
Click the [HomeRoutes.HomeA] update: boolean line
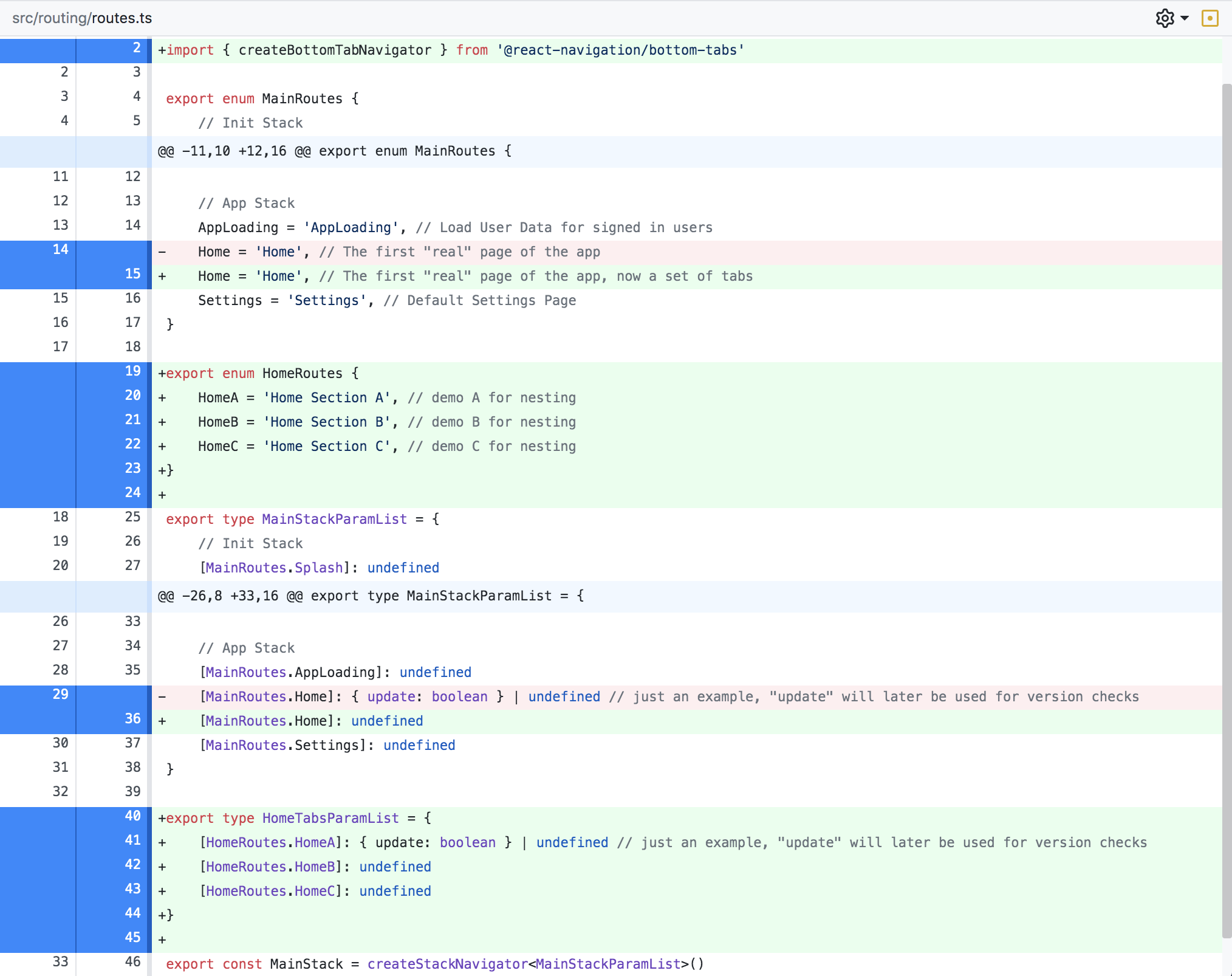click(x=686, y=843)
